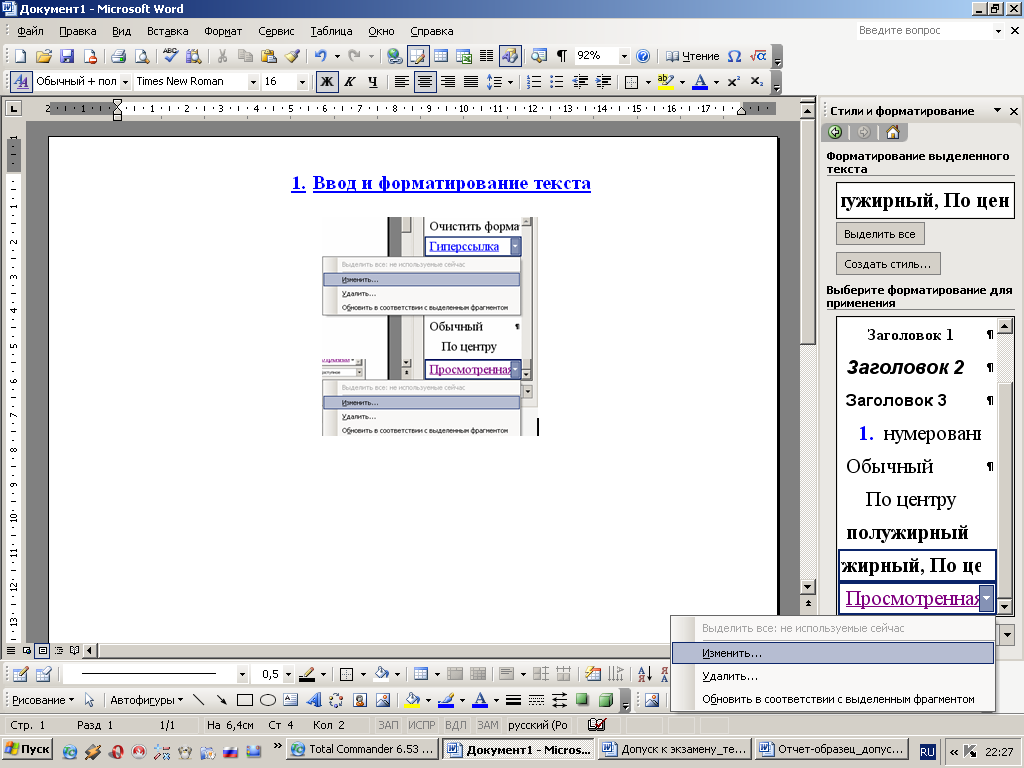Paste from clipboard icon
The width and height of the screenshot is (1024, 768).
tap(268, 57)
